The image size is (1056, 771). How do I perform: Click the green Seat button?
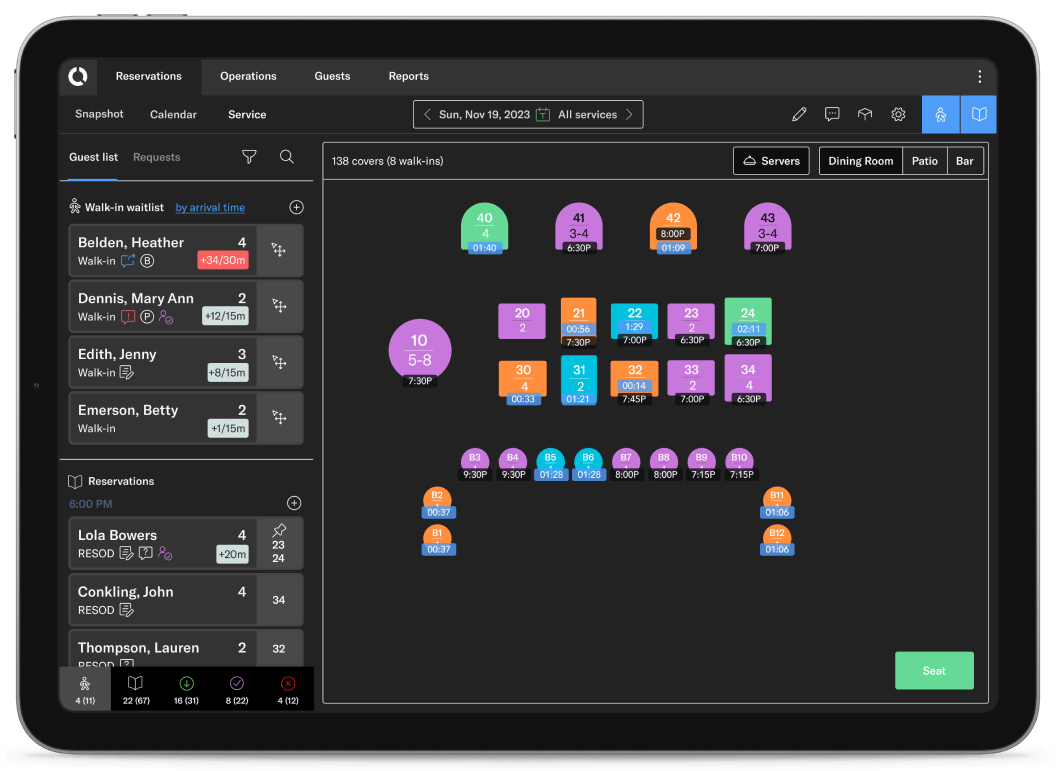934,671
